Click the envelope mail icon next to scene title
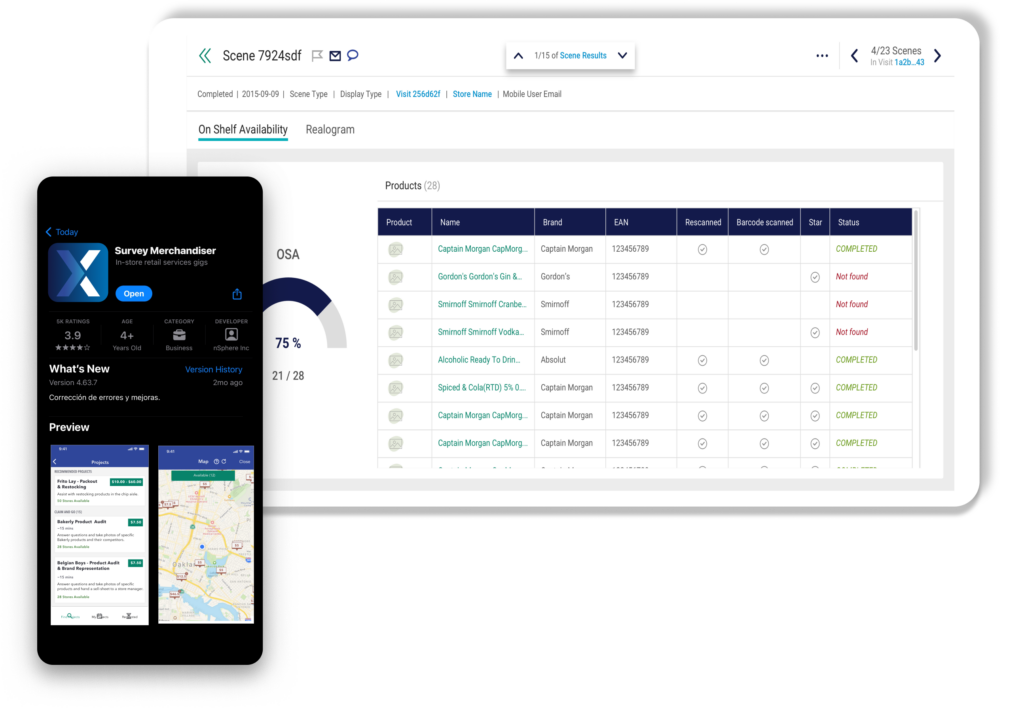This screenshot has height=708, width=1024. pos(335,56)
